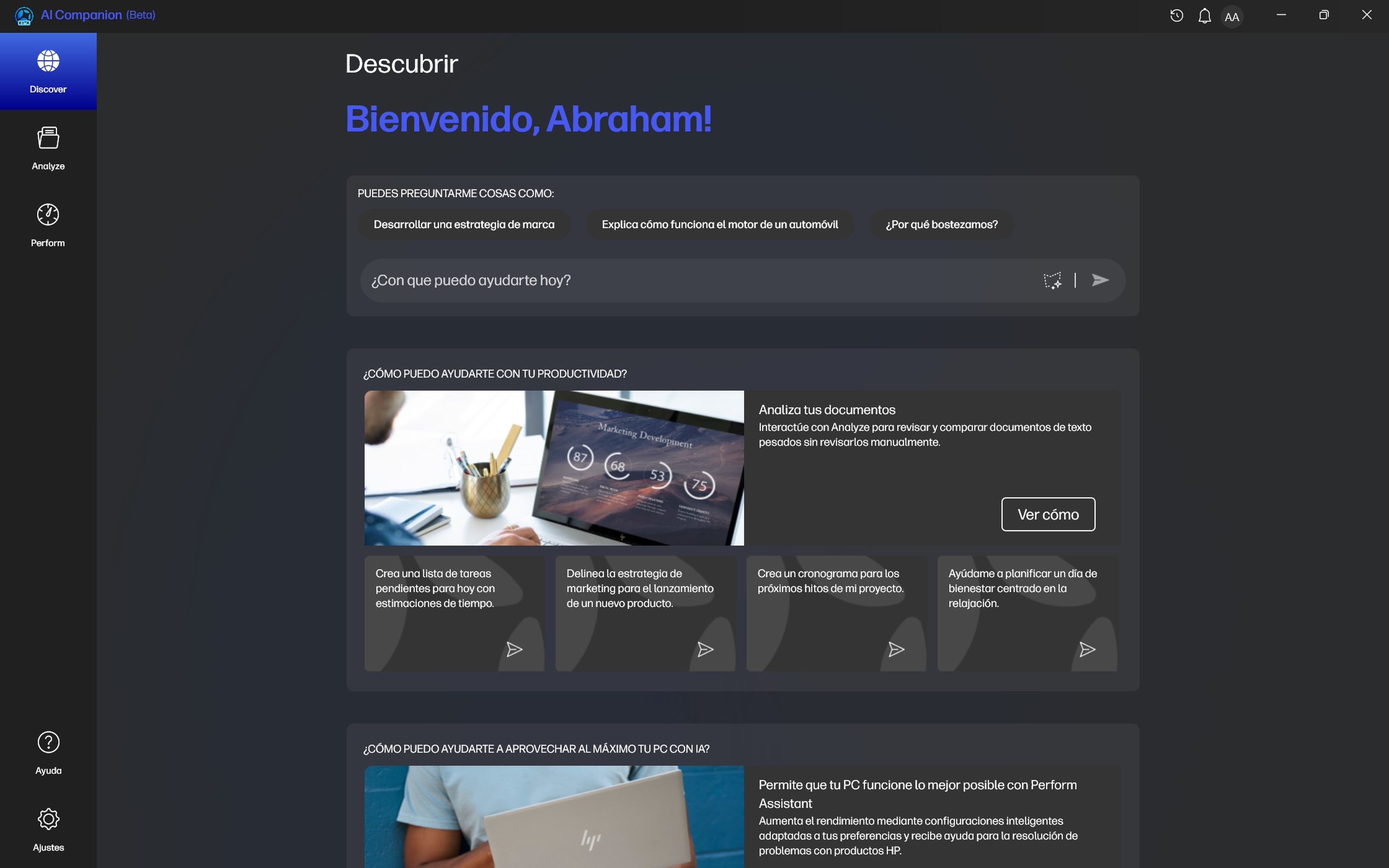Send the 'día de bienestar' prompt arrow
Screen dimensions: 1389x868
[x=1088, y=649]
